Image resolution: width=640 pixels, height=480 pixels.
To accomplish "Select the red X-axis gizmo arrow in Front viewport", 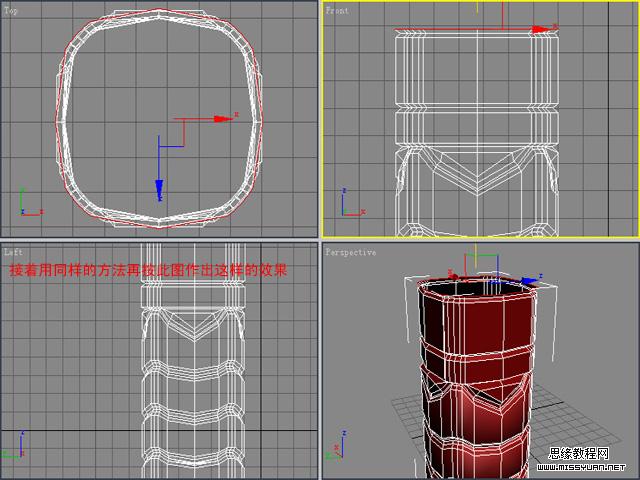I will click(x=542, y=29).
